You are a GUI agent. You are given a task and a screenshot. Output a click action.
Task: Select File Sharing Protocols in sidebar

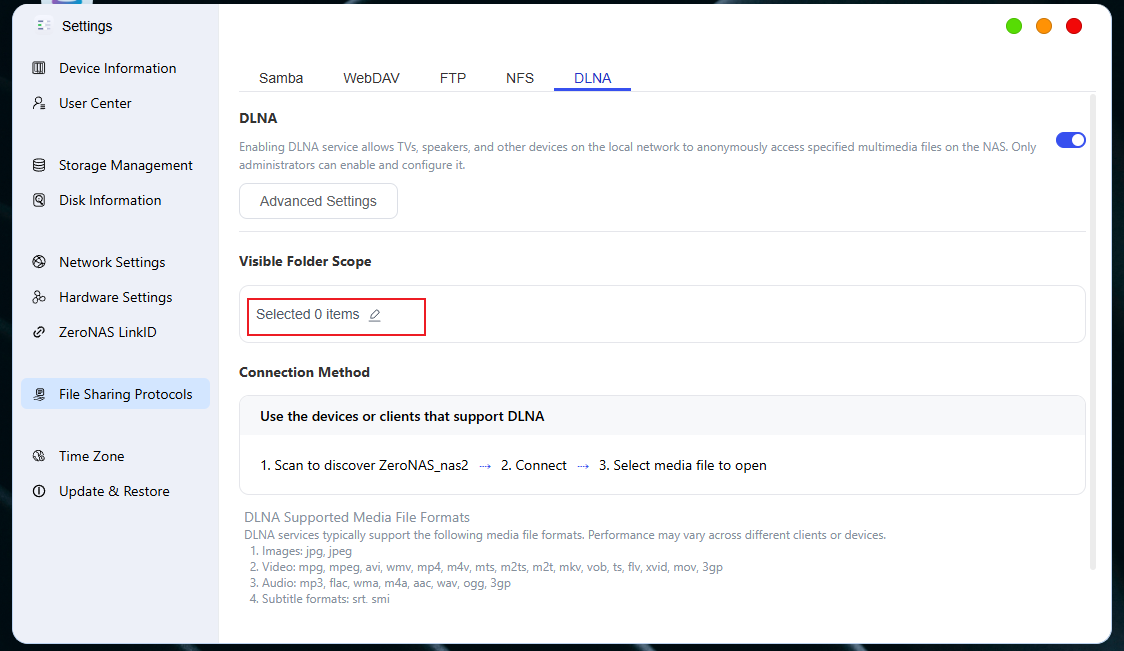[x=115, y=394]
